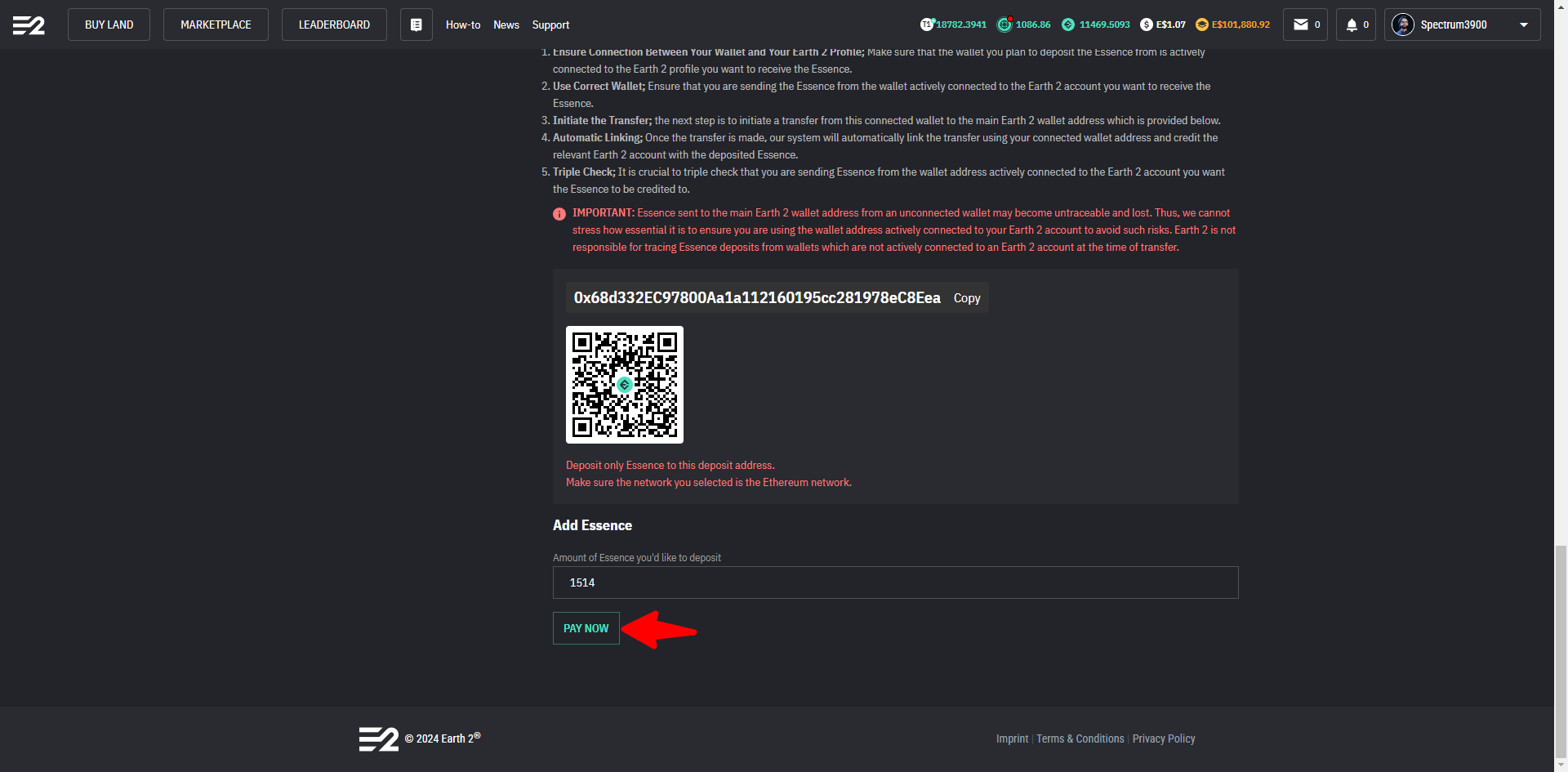Click the 11469.5093 Essence balance value
The image size is (1568, 772).
click(x=1105, y=25)
